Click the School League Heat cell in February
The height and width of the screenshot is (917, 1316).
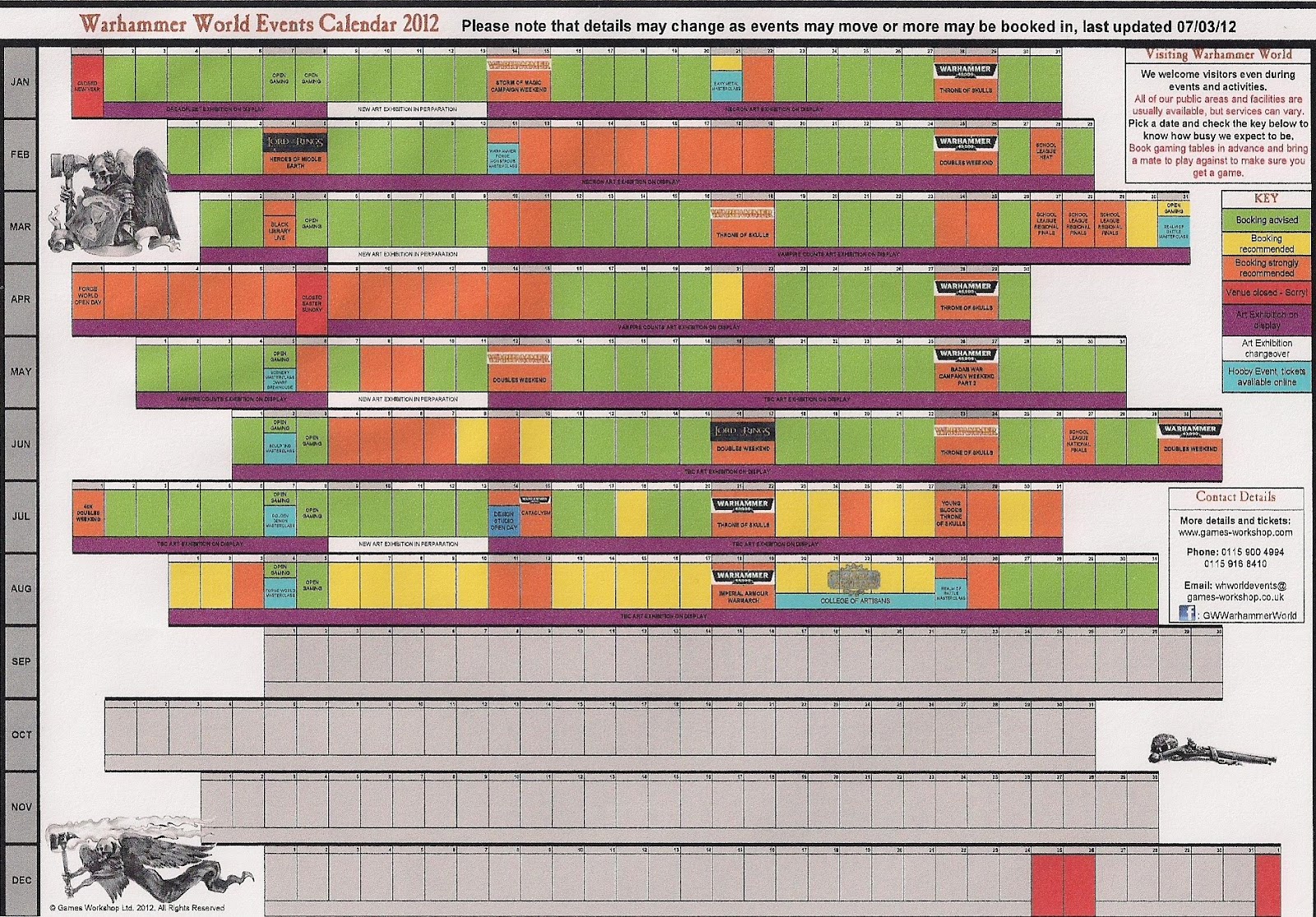(1045, 151)
